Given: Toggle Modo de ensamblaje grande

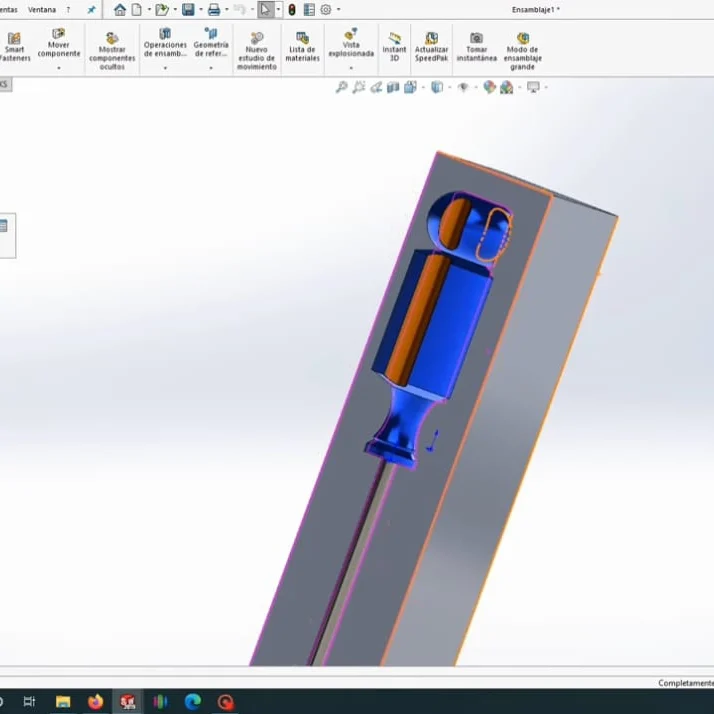Looking at the screenshot, I should pos(522,48).
